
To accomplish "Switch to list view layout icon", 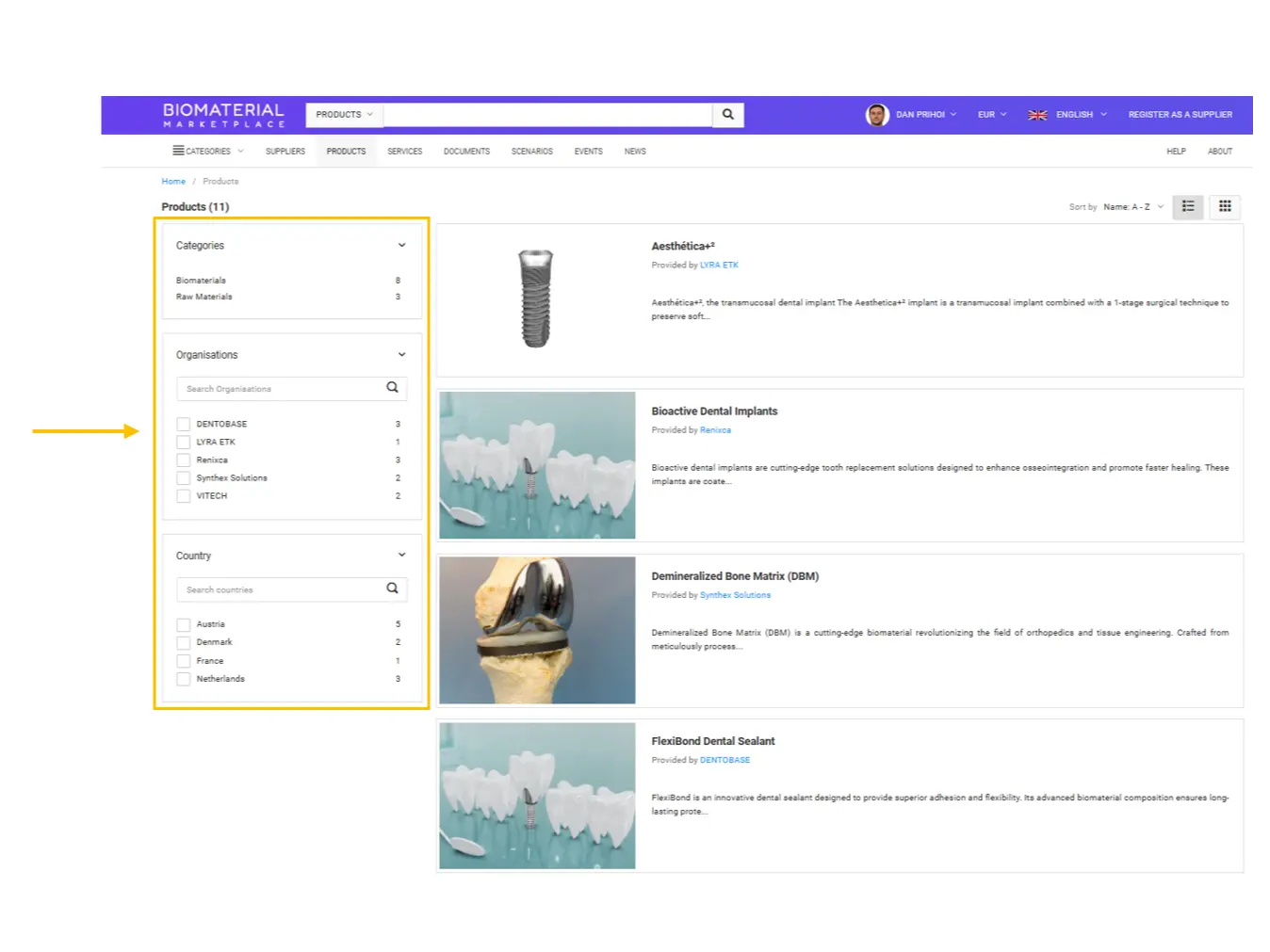I will coord(1188,206).
